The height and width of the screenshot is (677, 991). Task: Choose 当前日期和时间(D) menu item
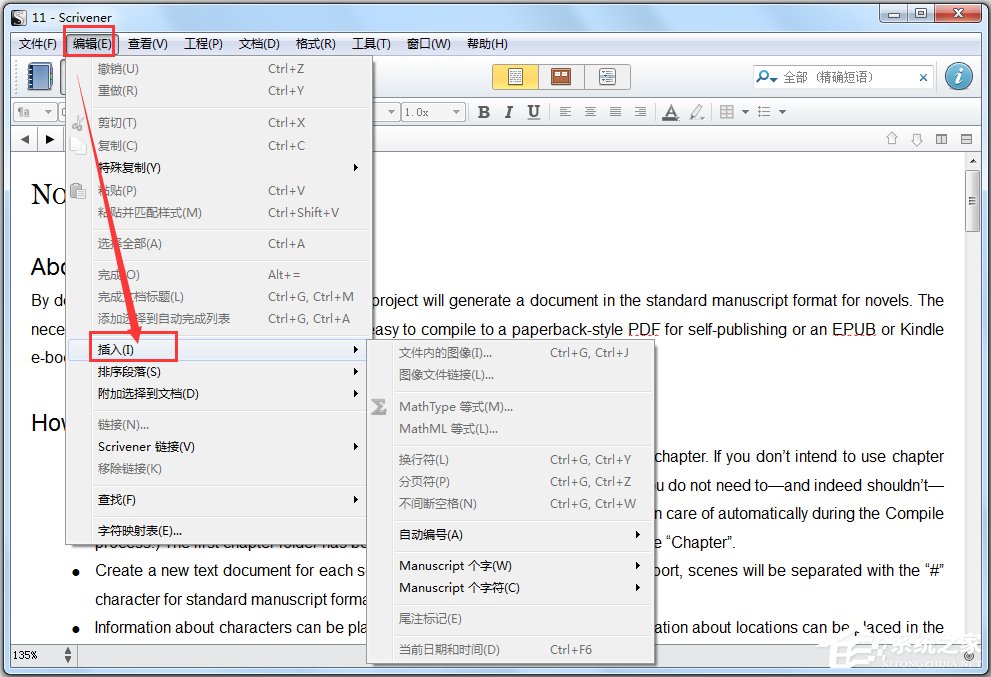tap(511, 650)
